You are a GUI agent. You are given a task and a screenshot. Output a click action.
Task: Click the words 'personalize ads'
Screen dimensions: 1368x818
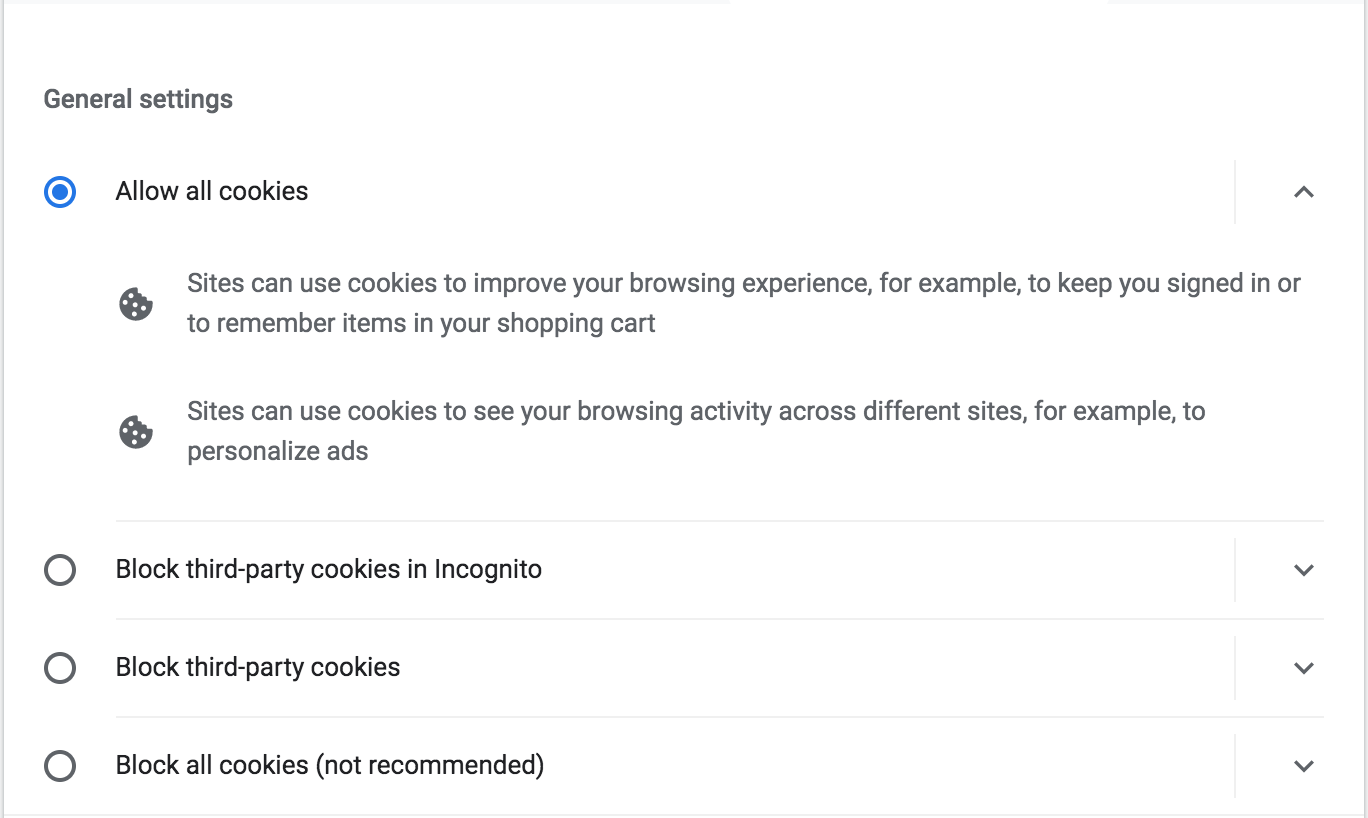(x=278, y=451)
